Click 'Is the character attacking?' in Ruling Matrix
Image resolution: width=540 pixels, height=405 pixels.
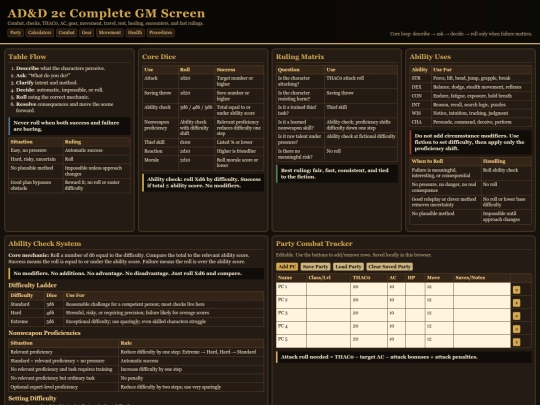(300, 81)
